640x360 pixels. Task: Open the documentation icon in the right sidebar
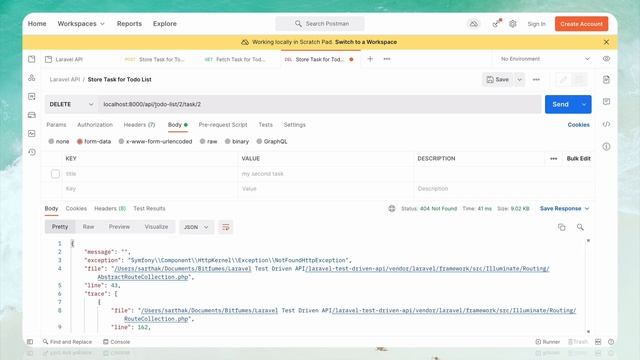pos(607,80)
